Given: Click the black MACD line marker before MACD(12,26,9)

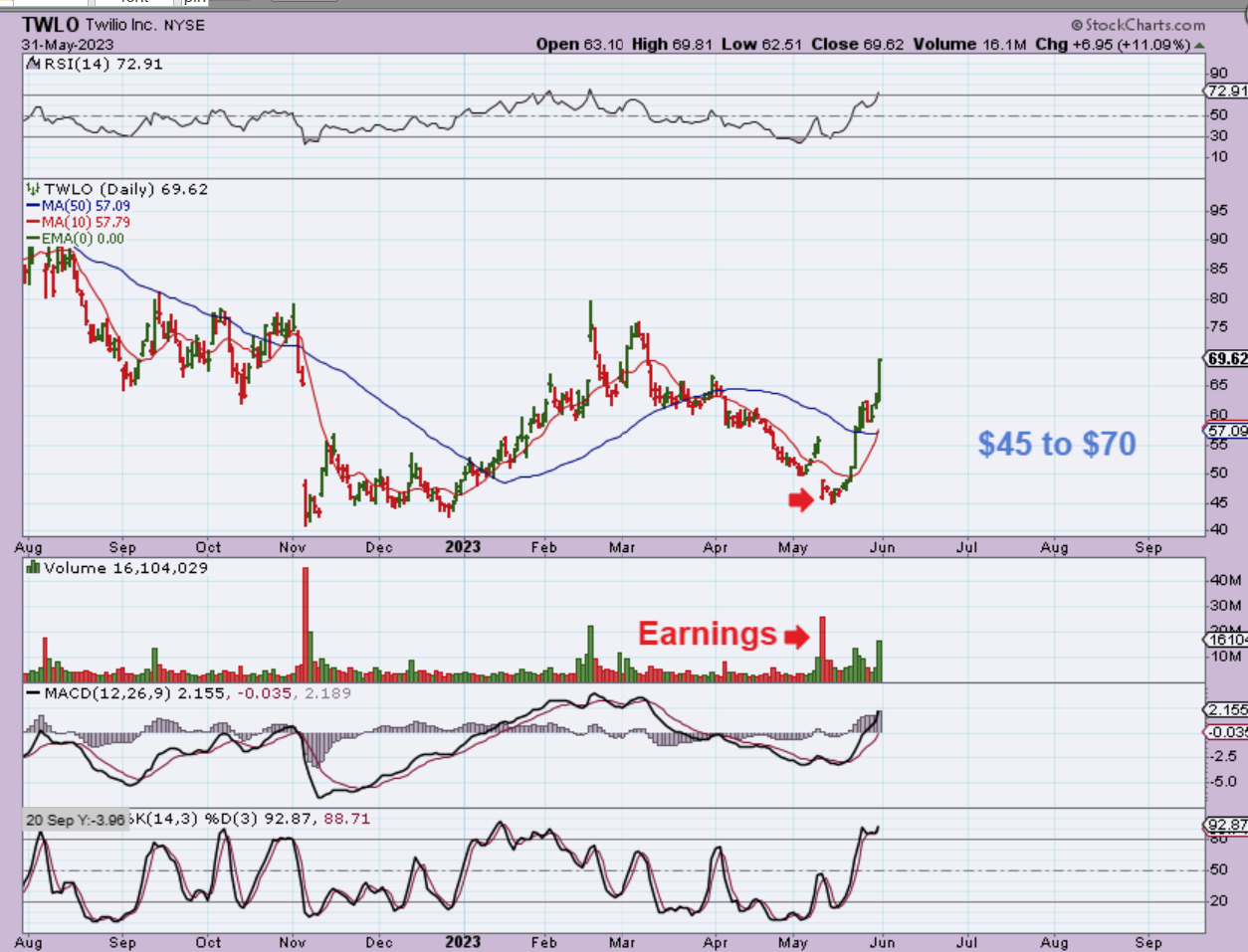Looking at the screenshot, I should tap(34, 693).
